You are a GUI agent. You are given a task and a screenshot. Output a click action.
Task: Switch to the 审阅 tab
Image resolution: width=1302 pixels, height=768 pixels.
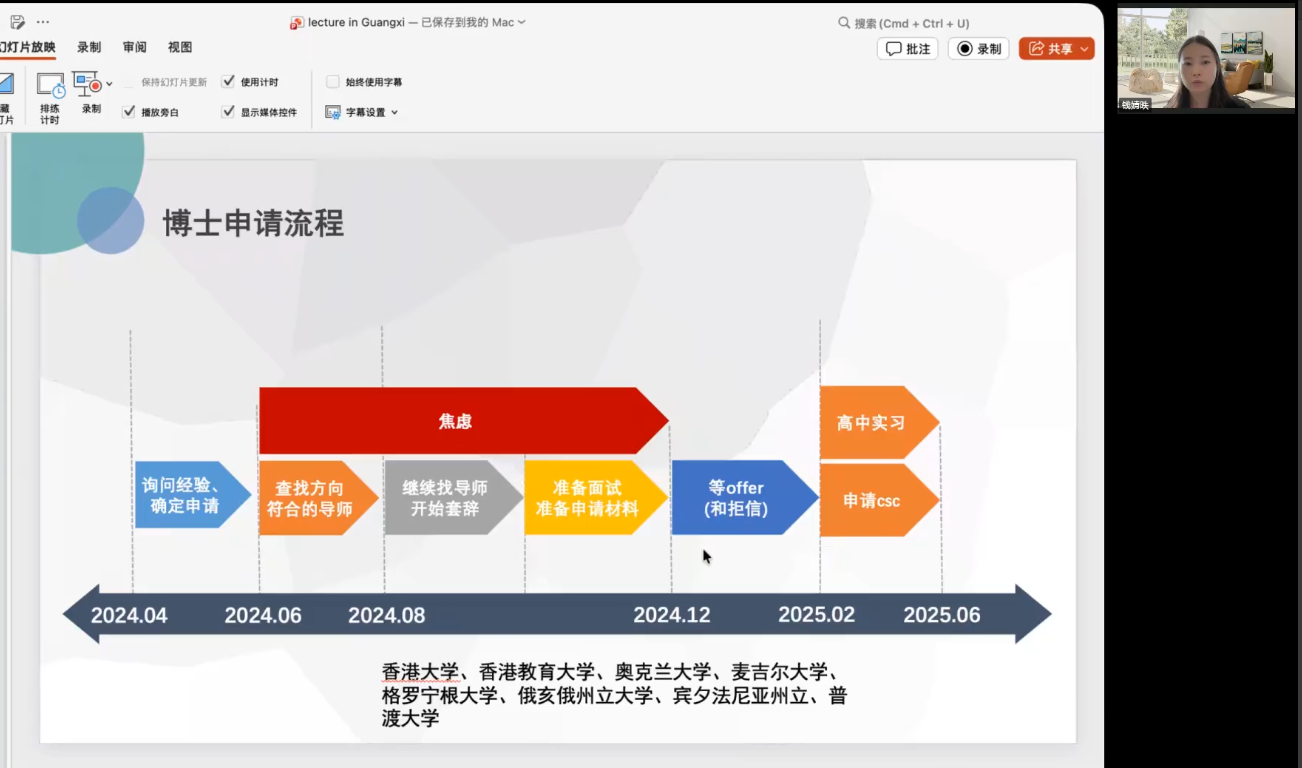point(135,47)
